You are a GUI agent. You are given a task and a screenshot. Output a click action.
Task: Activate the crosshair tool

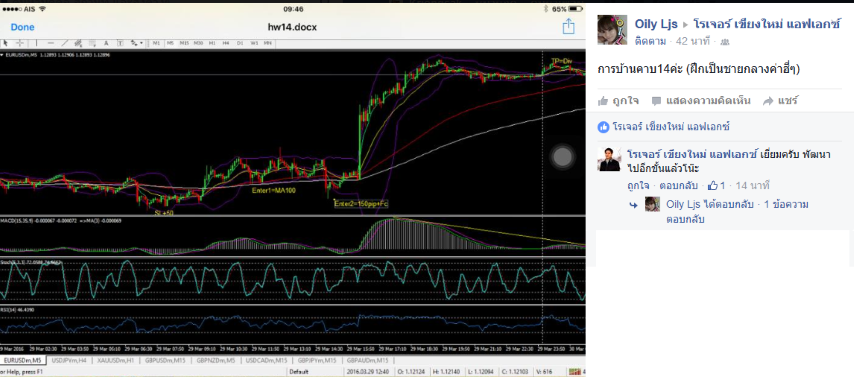point(20,43)
